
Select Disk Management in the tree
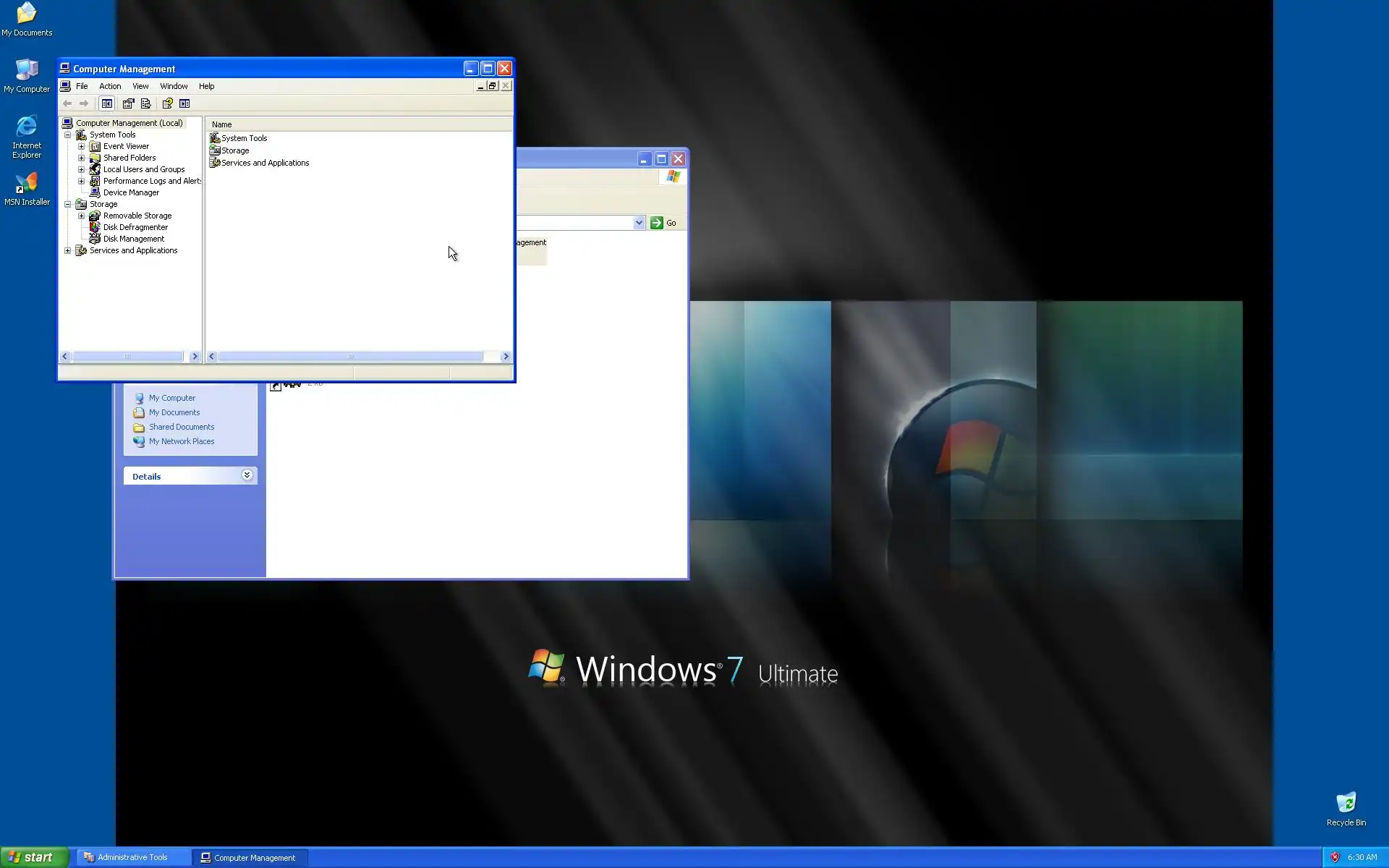[x=133, y=239]
